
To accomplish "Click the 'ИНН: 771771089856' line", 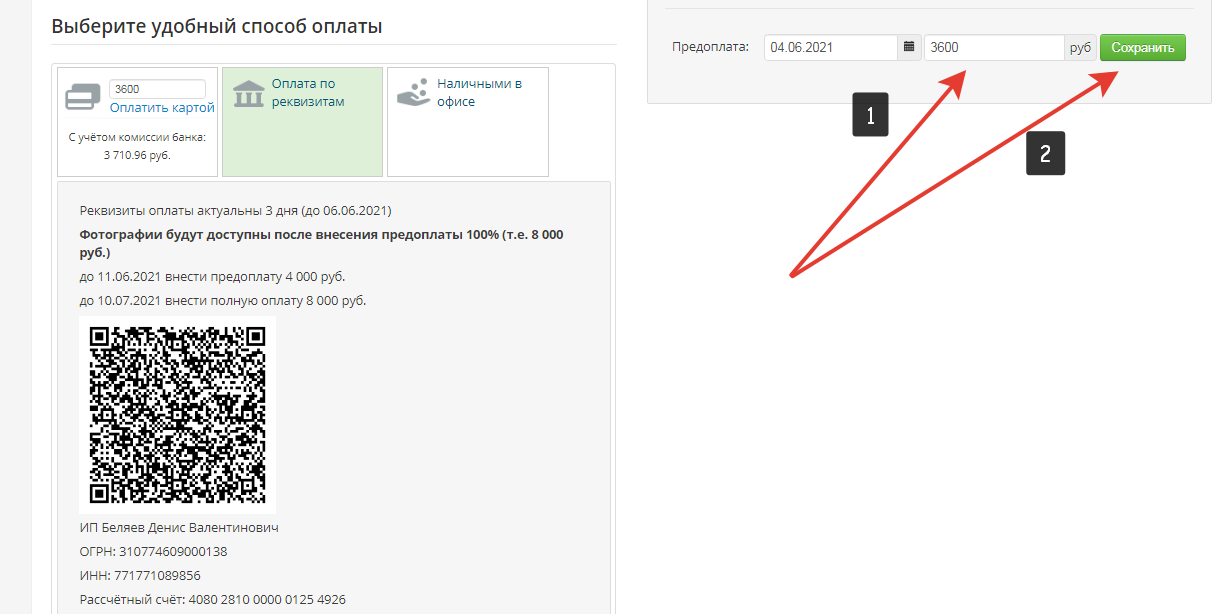I will click(x=140, y=575).
